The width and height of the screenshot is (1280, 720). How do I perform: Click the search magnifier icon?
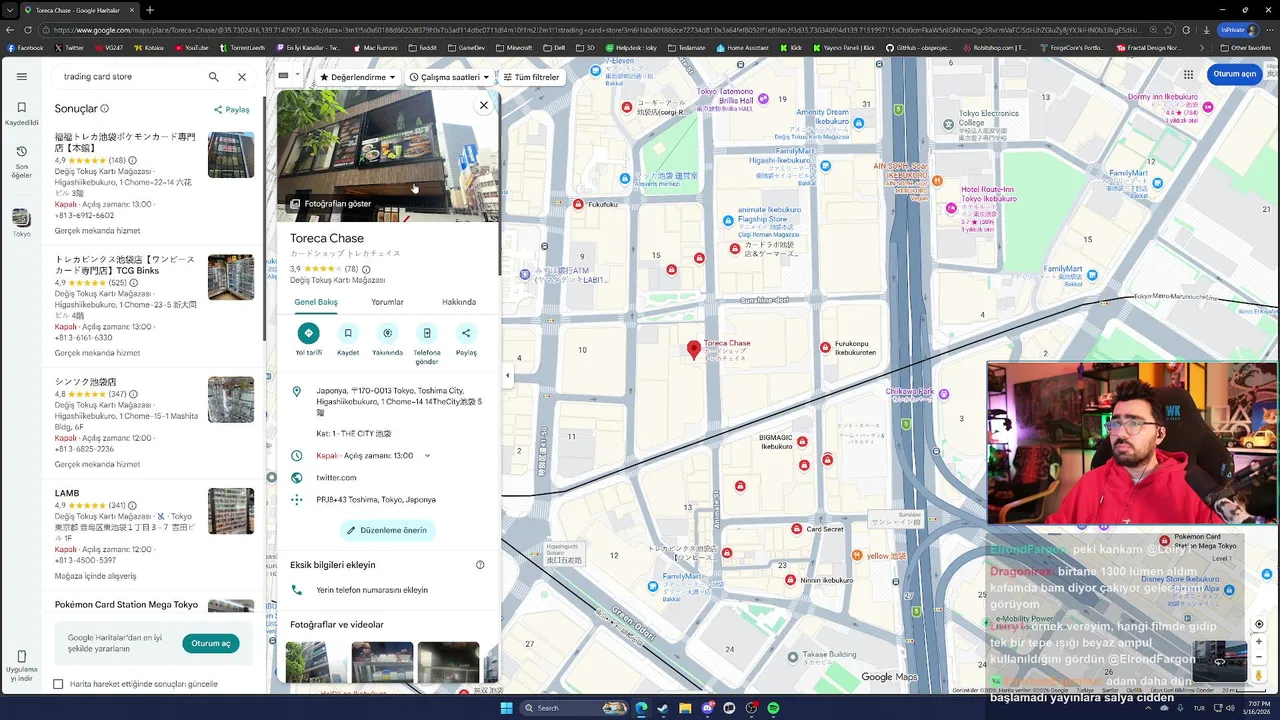tap(213, 76)
